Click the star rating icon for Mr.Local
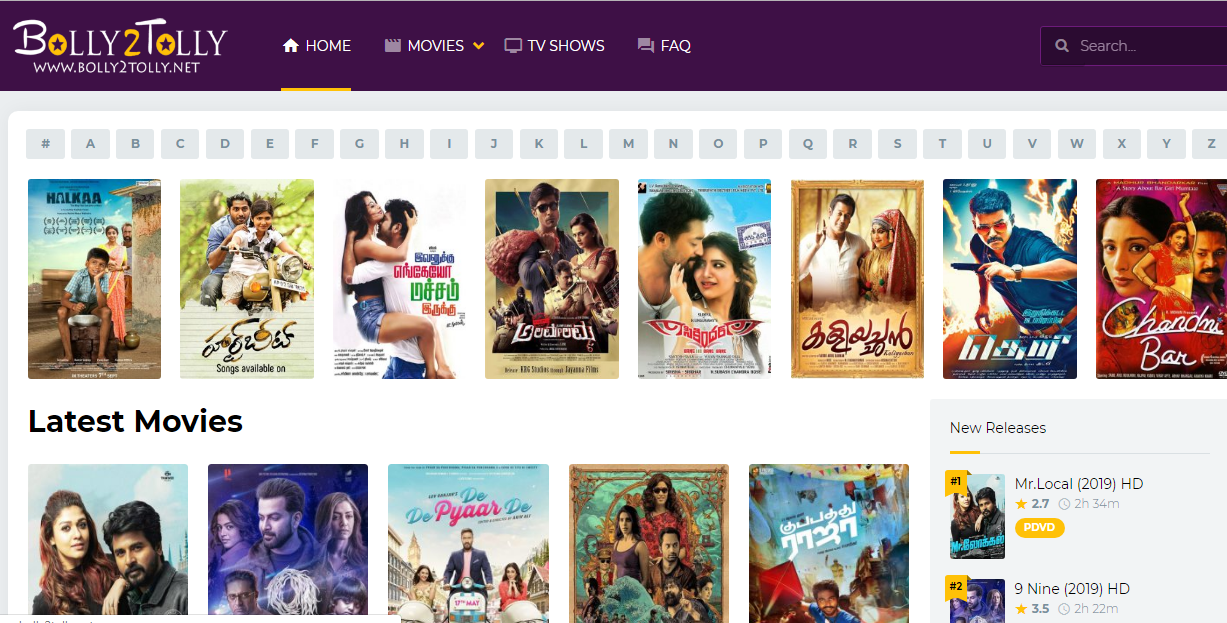Image resolution: width=1227 pixels, height=623 pixels. click(x=1021, y=504)
